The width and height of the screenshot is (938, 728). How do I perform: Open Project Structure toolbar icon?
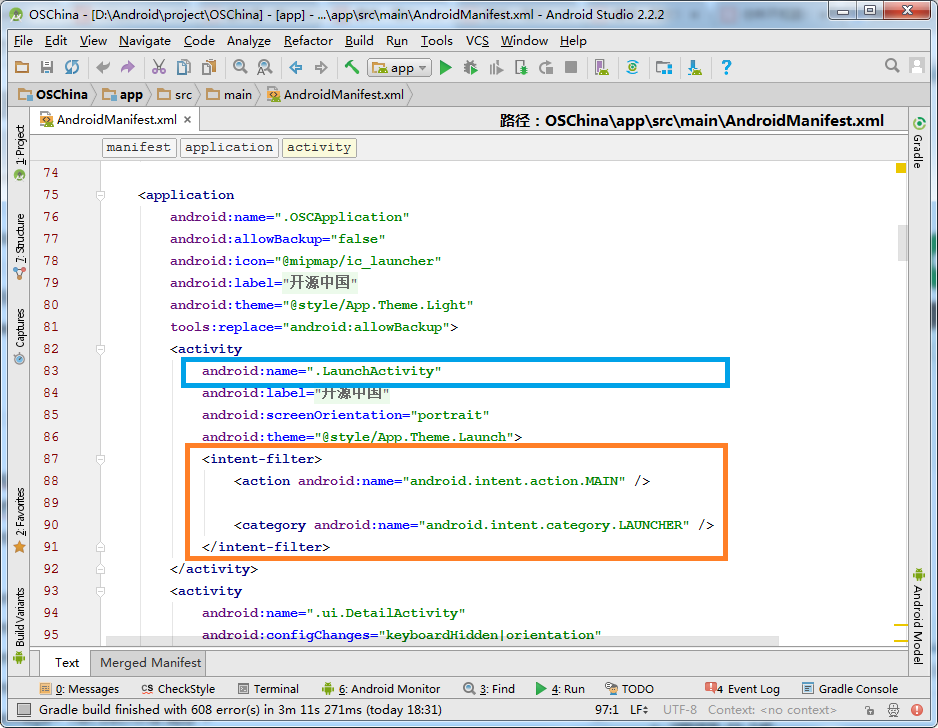pyautogui.click(x=663, y=68)
